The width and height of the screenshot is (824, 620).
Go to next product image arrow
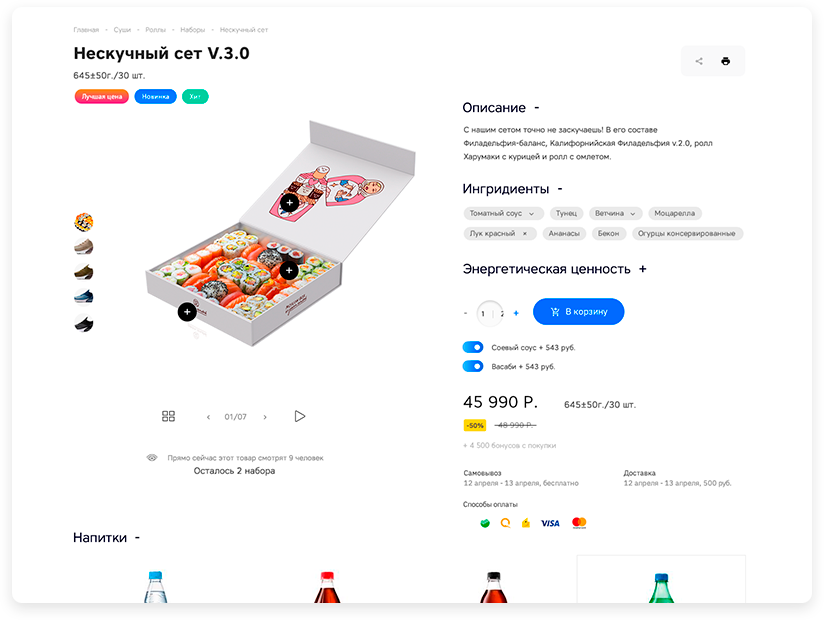click(265, 417)
